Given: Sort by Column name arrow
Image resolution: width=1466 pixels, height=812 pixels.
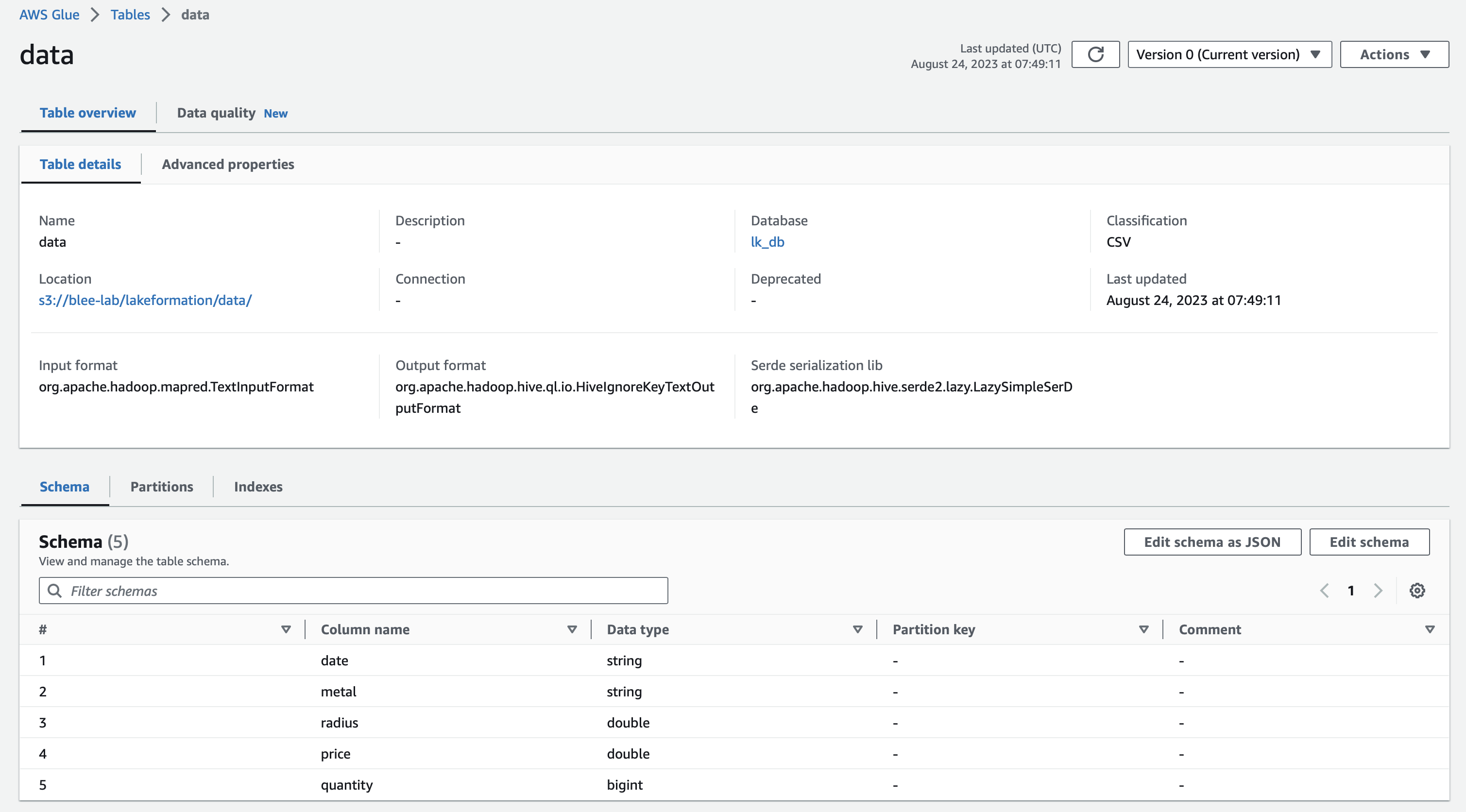Looking at the screenshot, I should [572, 629].
